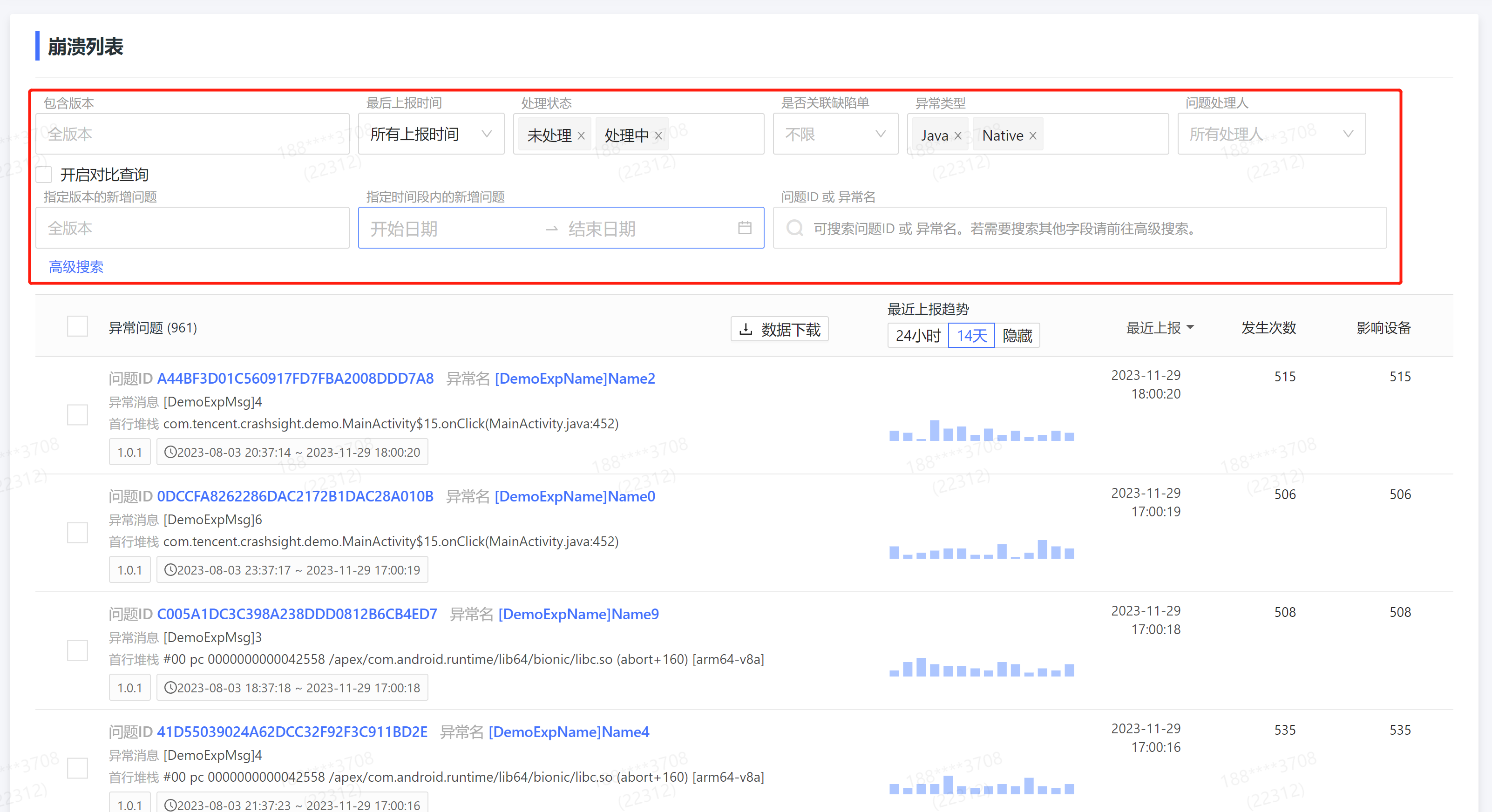1492x812 pixels.
Task: Check the row for issue 0DCCFA8262286DAC2172B1DAC28A010B
Action: point(78,532)
